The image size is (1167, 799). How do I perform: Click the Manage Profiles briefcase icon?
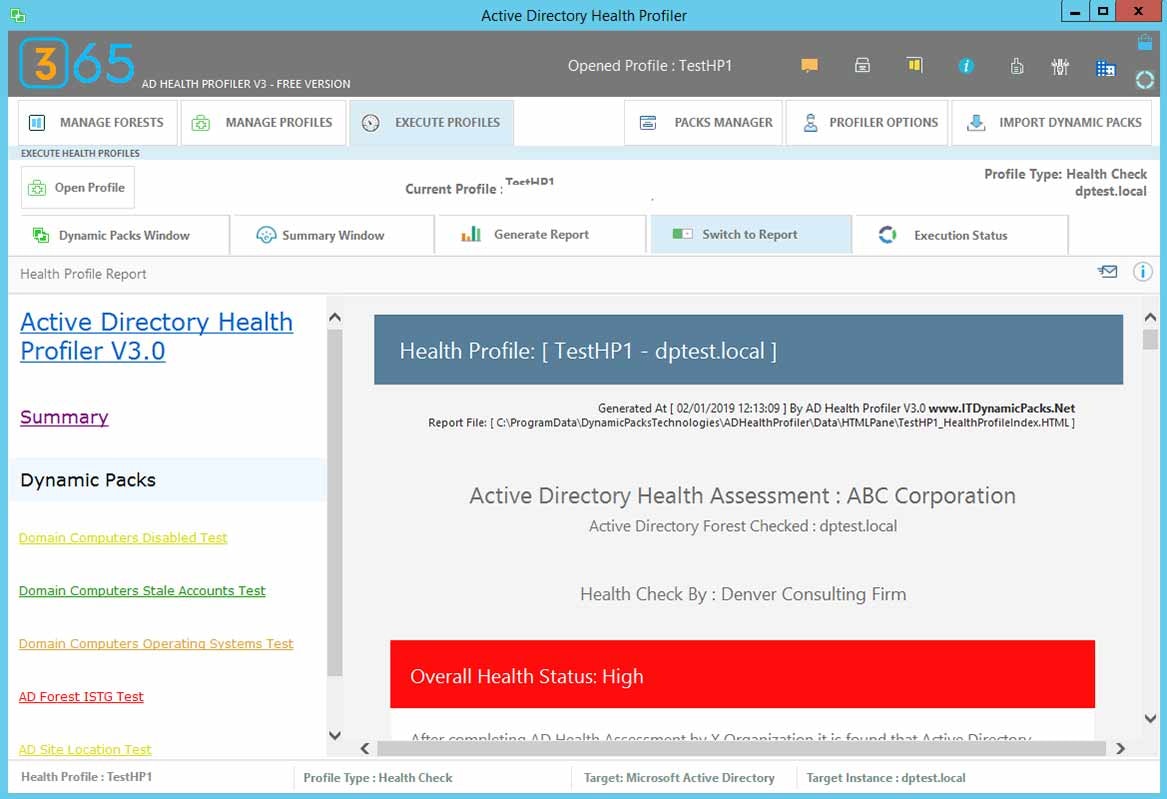[x=201, y=123]
